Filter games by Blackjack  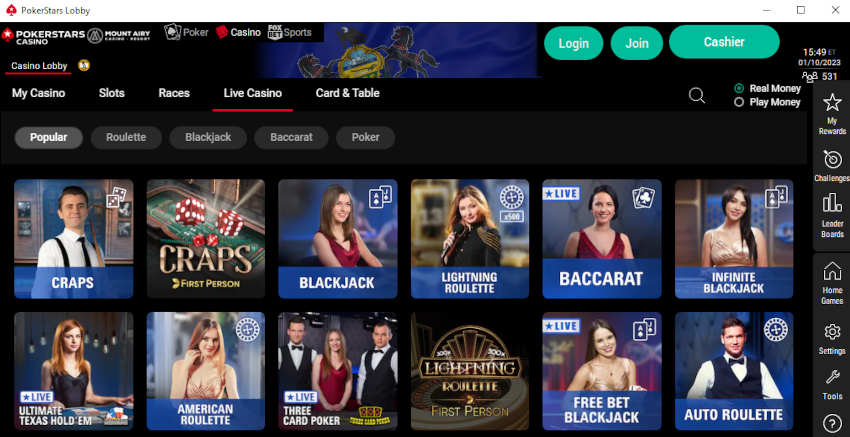[208, 137]
